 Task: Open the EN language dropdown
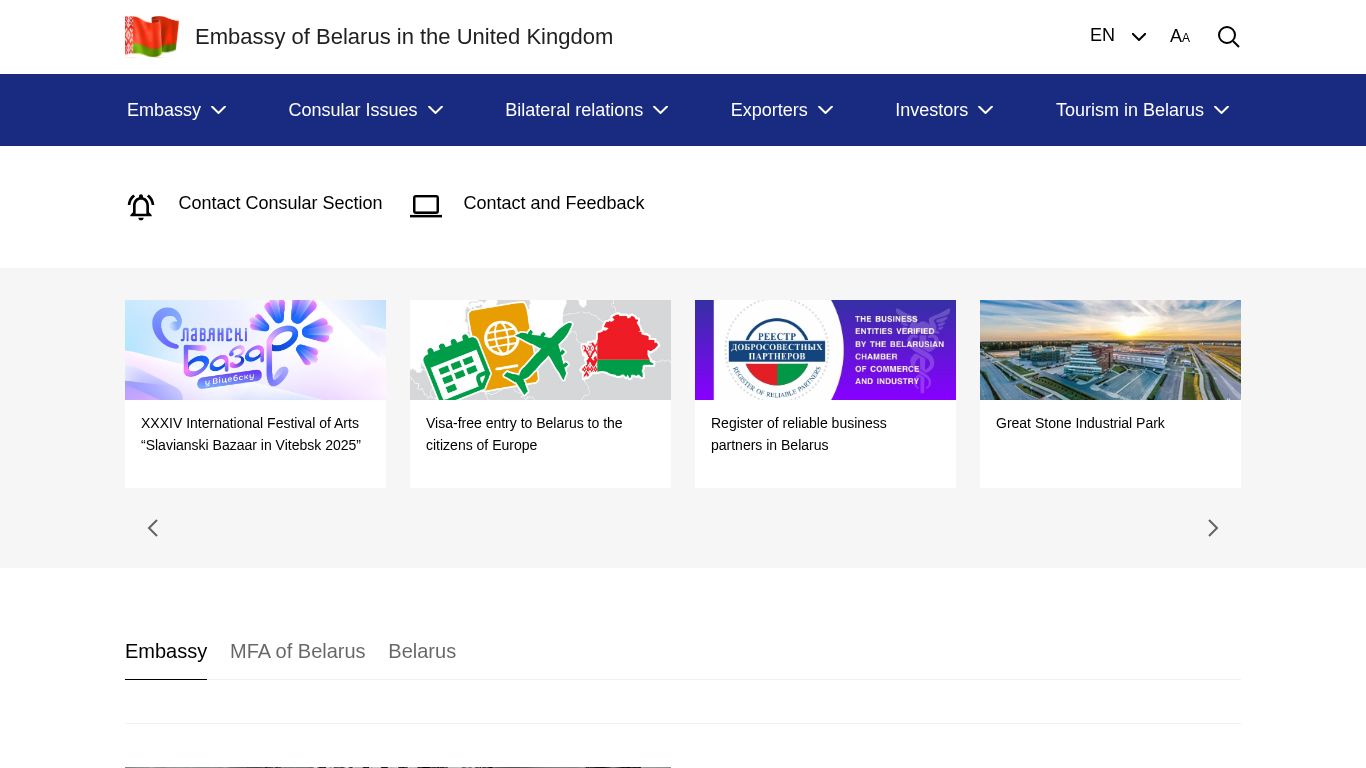[1117, 36]
